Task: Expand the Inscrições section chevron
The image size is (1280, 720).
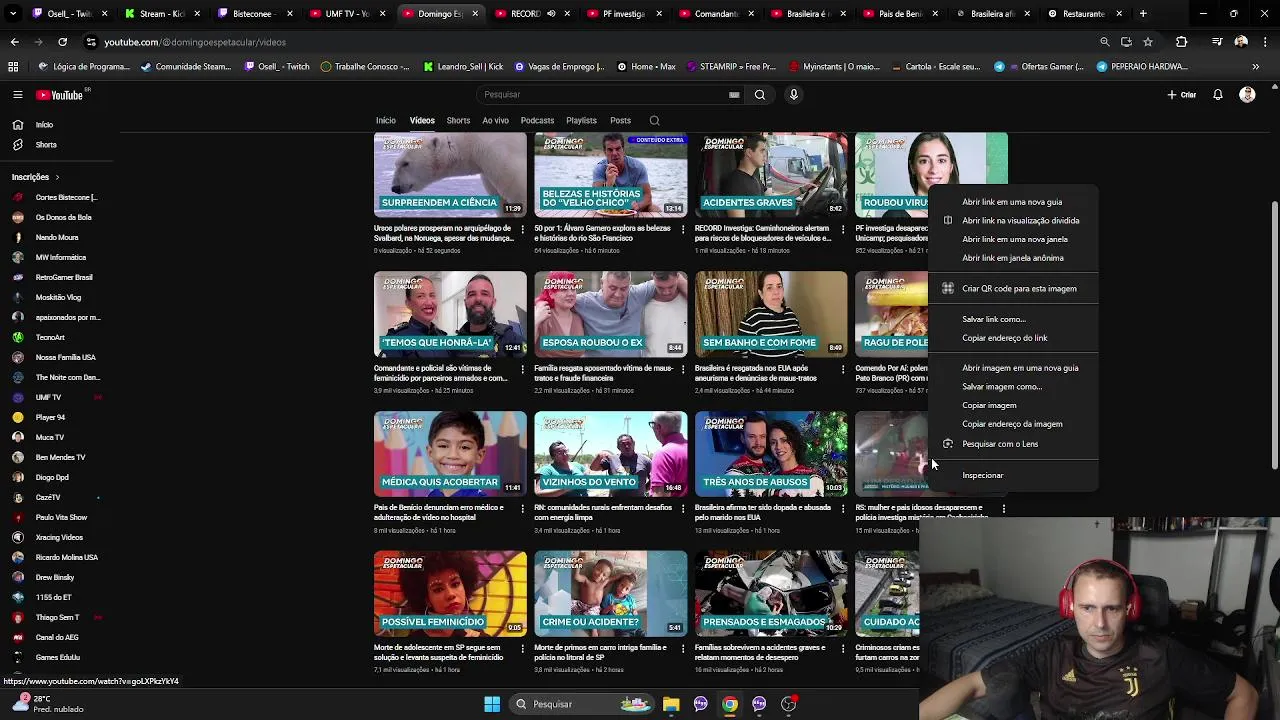Action: click(x=57, y=177)
